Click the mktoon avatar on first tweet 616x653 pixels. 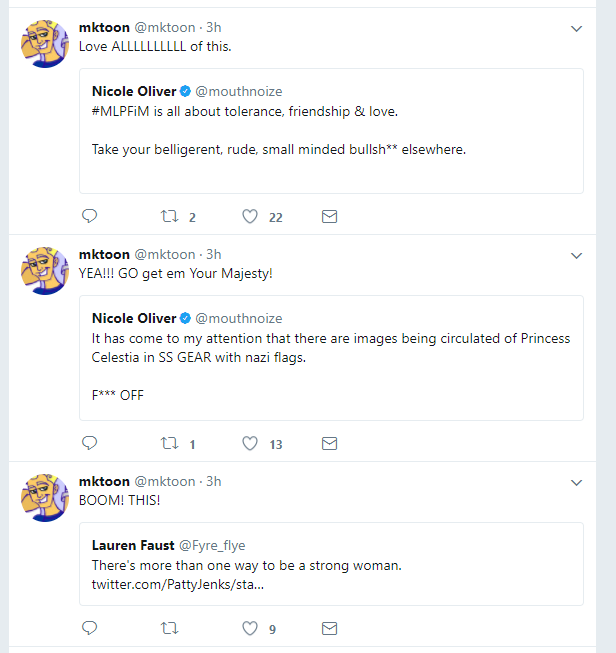(x=45, y=43)
